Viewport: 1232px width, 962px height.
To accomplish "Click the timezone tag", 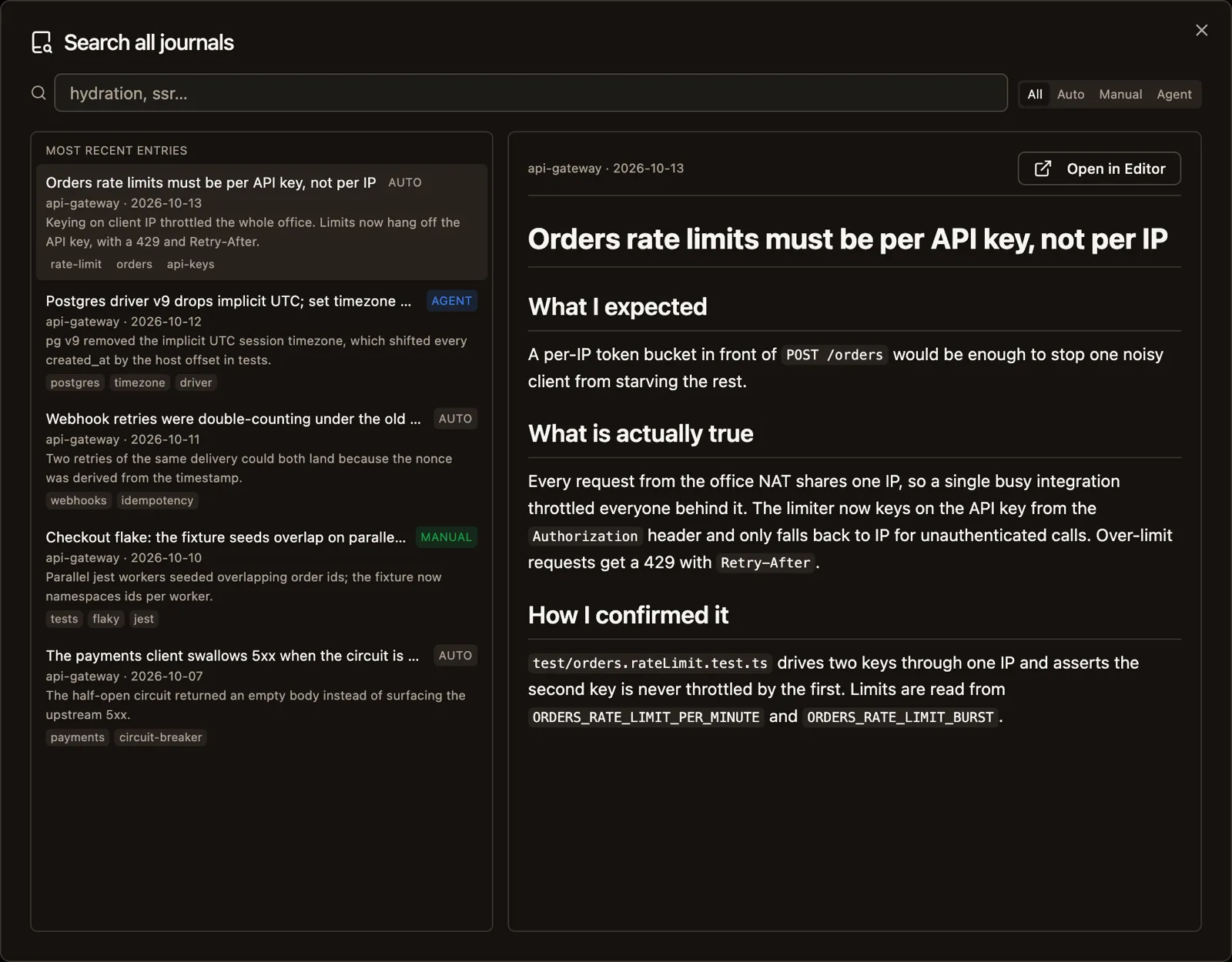I will (139, 382).
